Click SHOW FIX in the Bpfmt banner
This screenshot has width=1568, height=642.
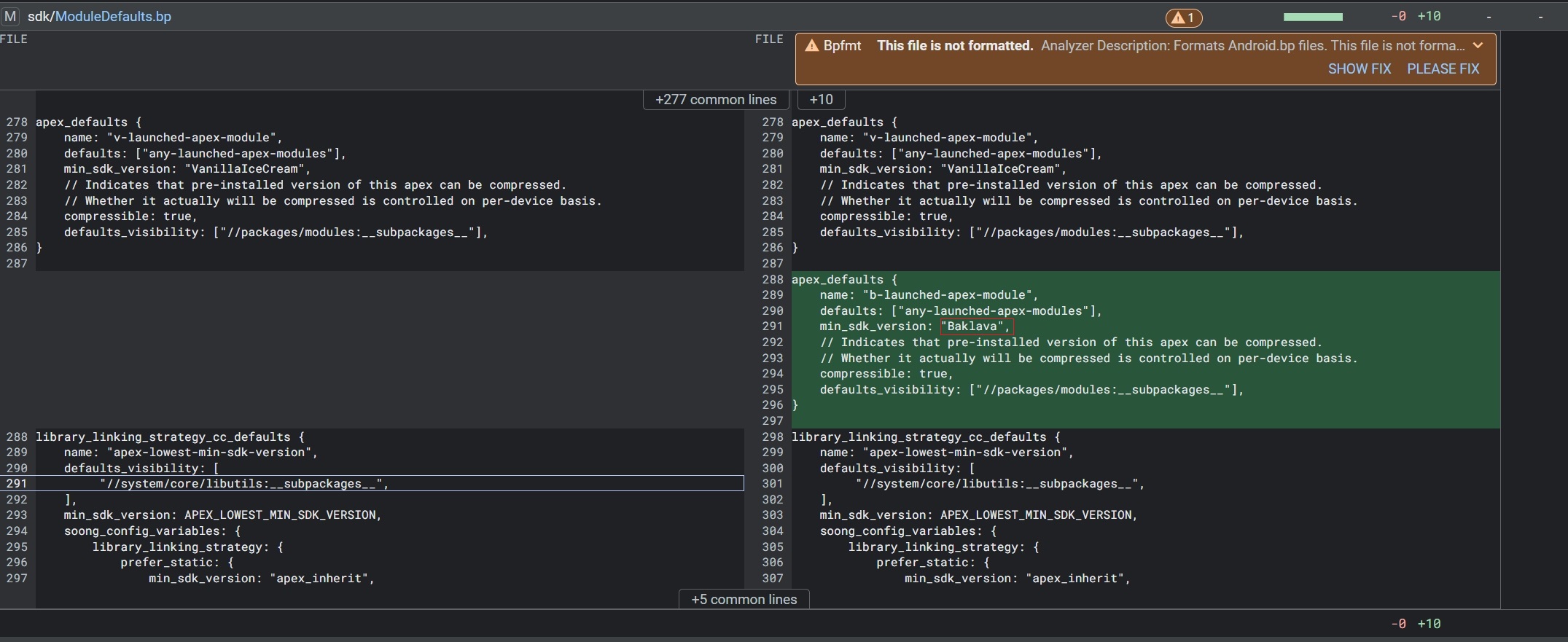pyautogui.click(x=1359, y=68)
